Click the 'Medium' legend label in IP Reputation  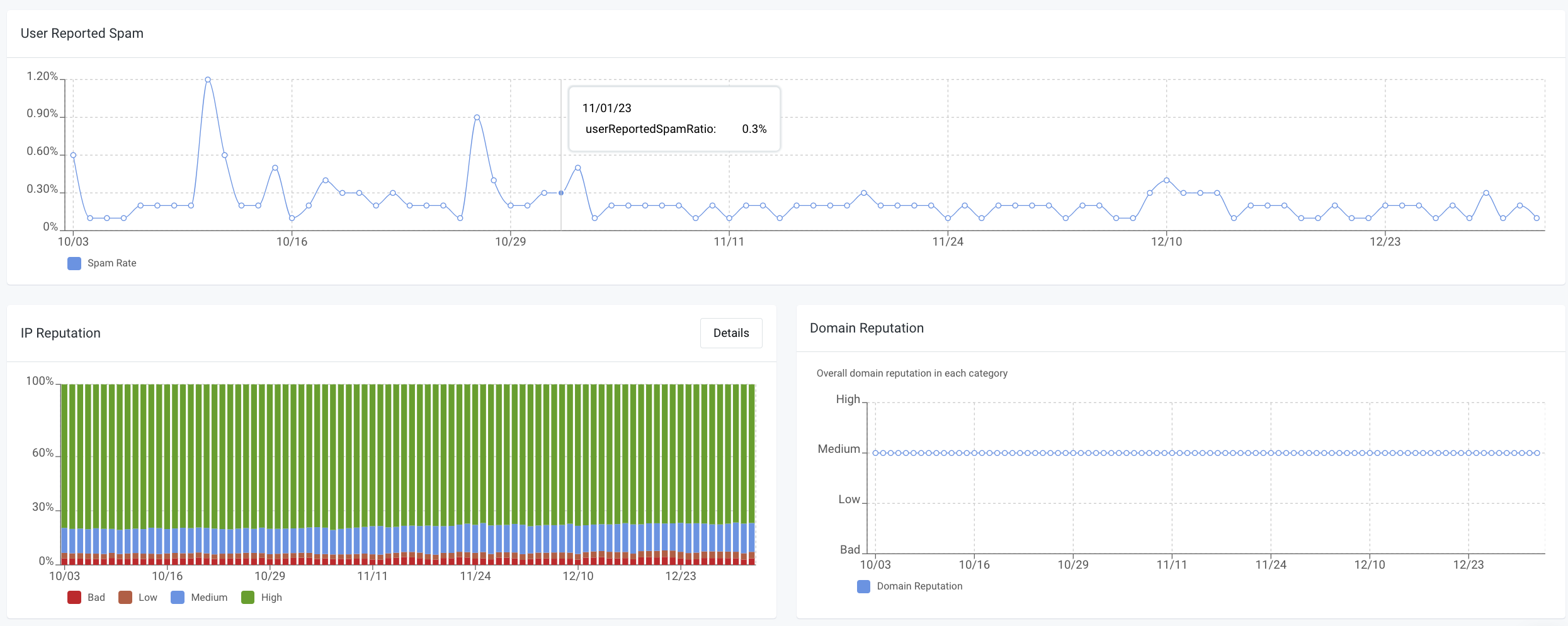209,597
